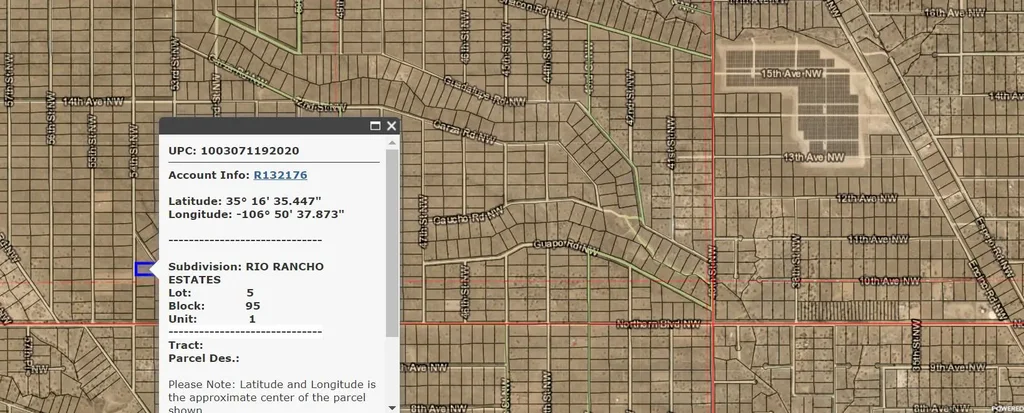Click the popup's vertical scrollbar
The image size is (1024, 413).
click(x=392, y=240)
